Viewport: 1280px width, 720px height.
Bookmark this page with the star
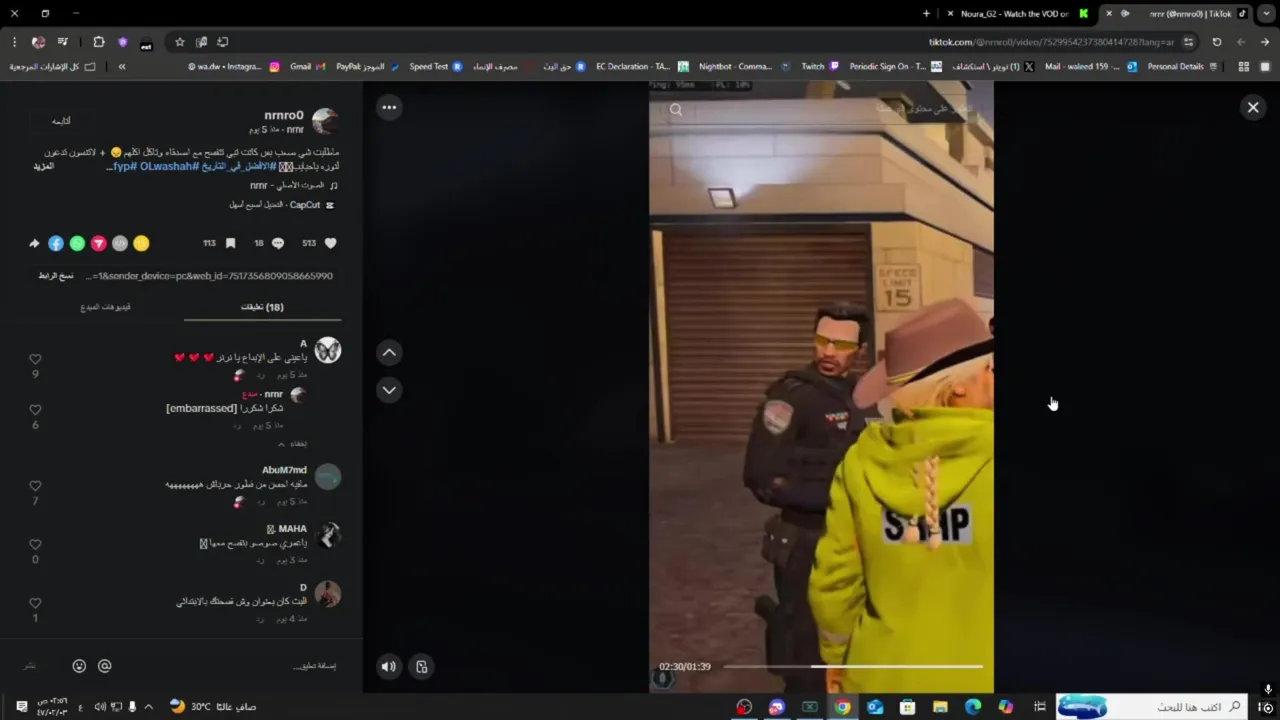coord(180,42)
